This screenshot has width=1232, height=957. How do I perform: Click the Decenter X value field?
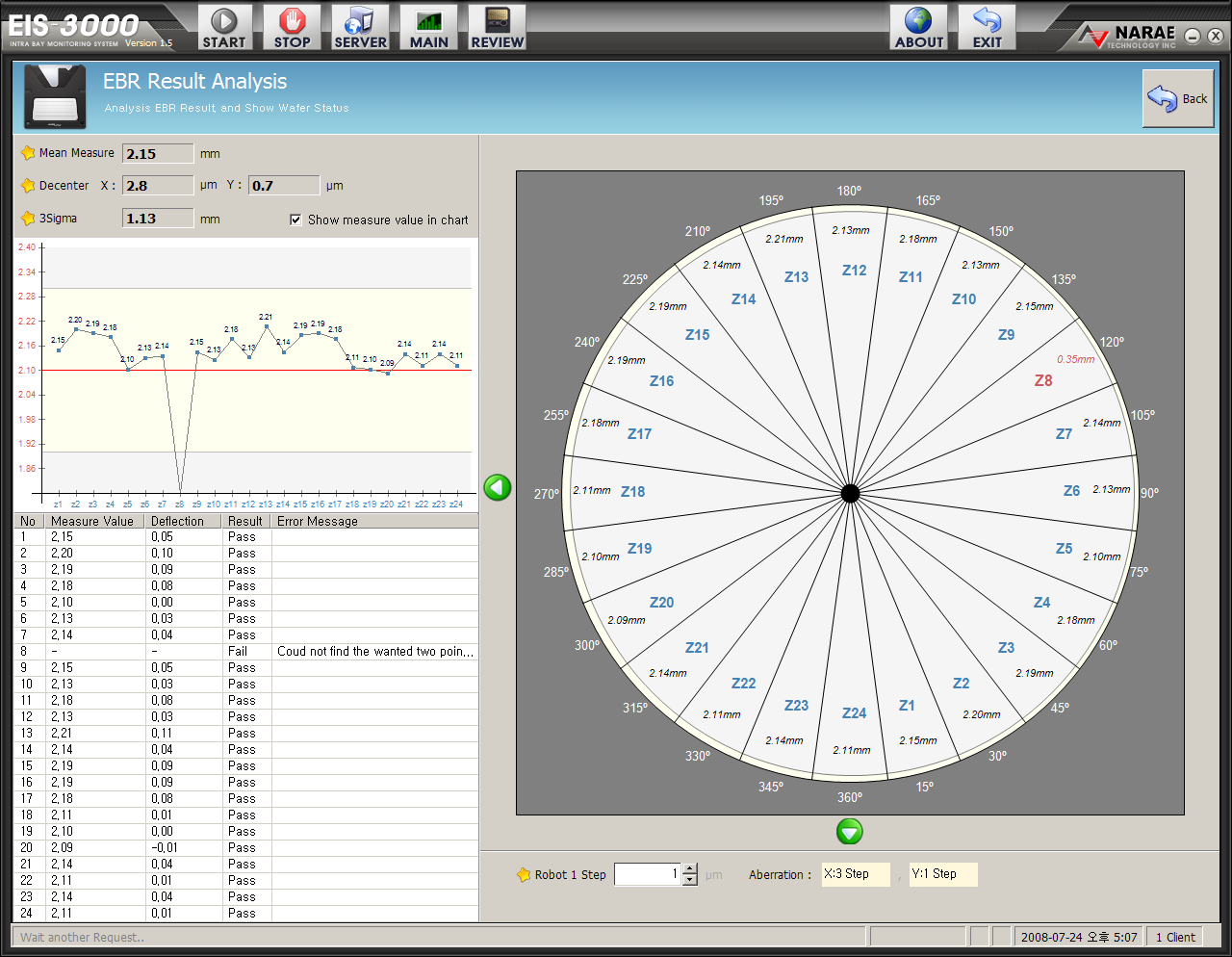(x=159, y=185)
